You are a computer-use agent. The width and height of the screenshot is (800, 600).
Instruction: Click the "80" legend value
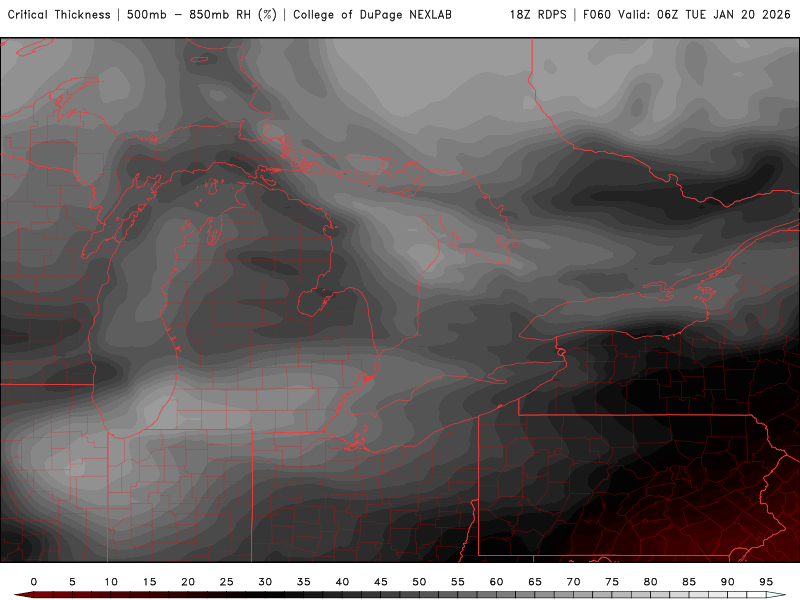click(x=650, y=582)
